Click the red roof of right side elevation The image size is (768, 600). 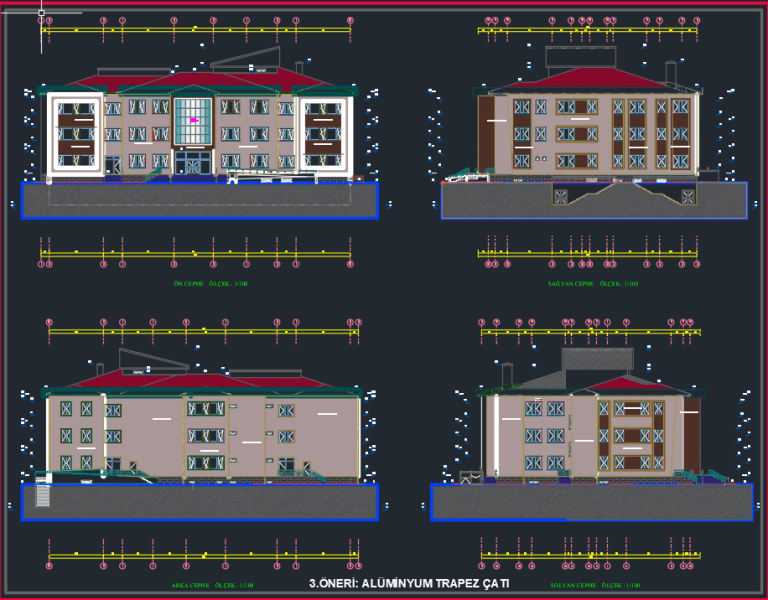tap(590, 80)
